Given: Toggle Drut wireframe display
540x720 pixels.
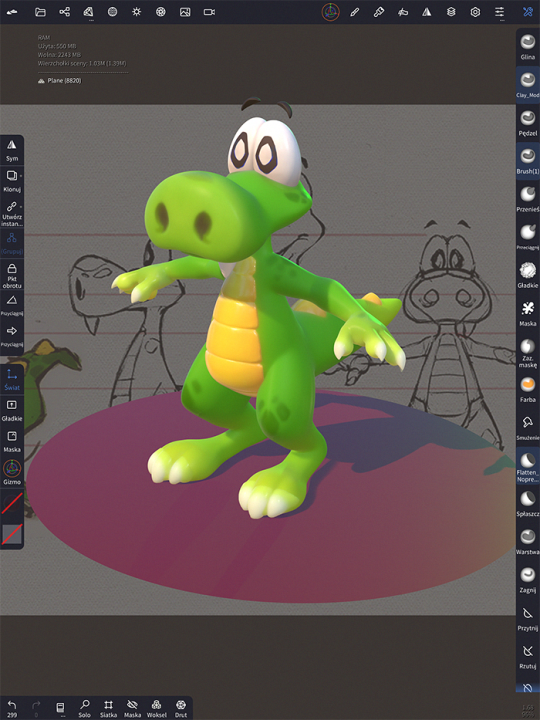Looking at the screenshot, I should (x=181, y=709).
